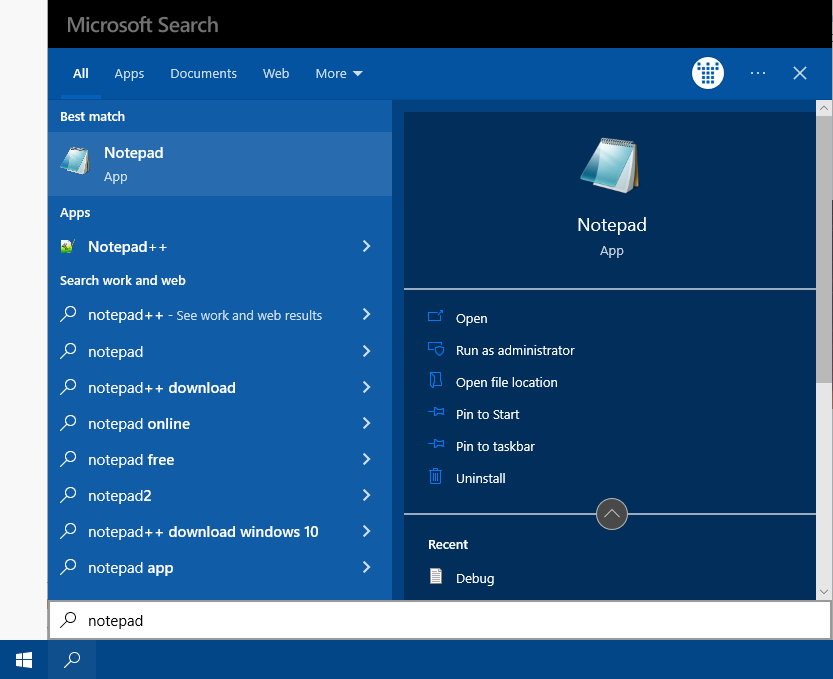The image size is (833, 679).
Task: Open the recent Debug file
Action: 475,578
